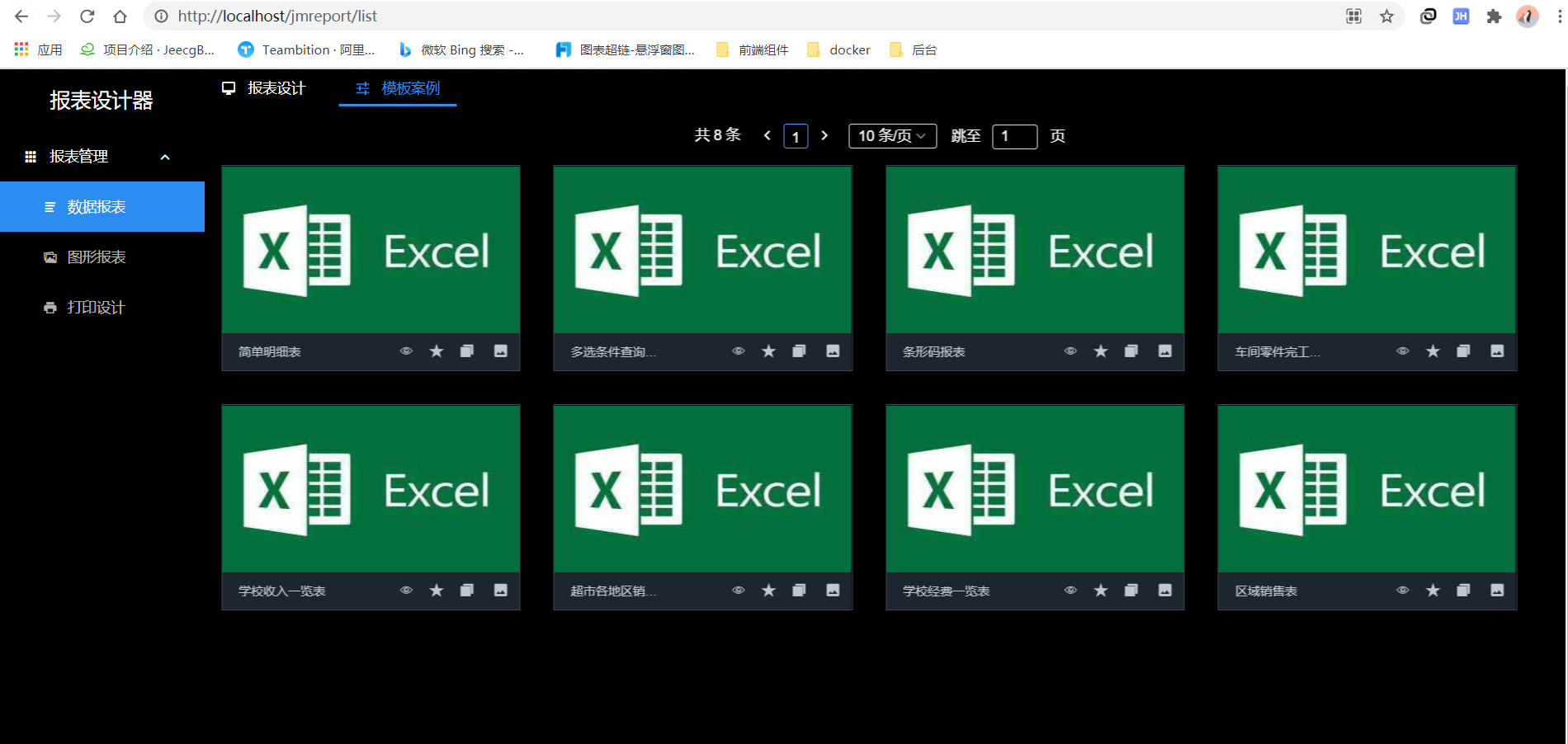Image resolution: width=1568 pixels, height=744 pixels.
Task: Click star icon on 简单明细表 card
Action: [437, 351]
